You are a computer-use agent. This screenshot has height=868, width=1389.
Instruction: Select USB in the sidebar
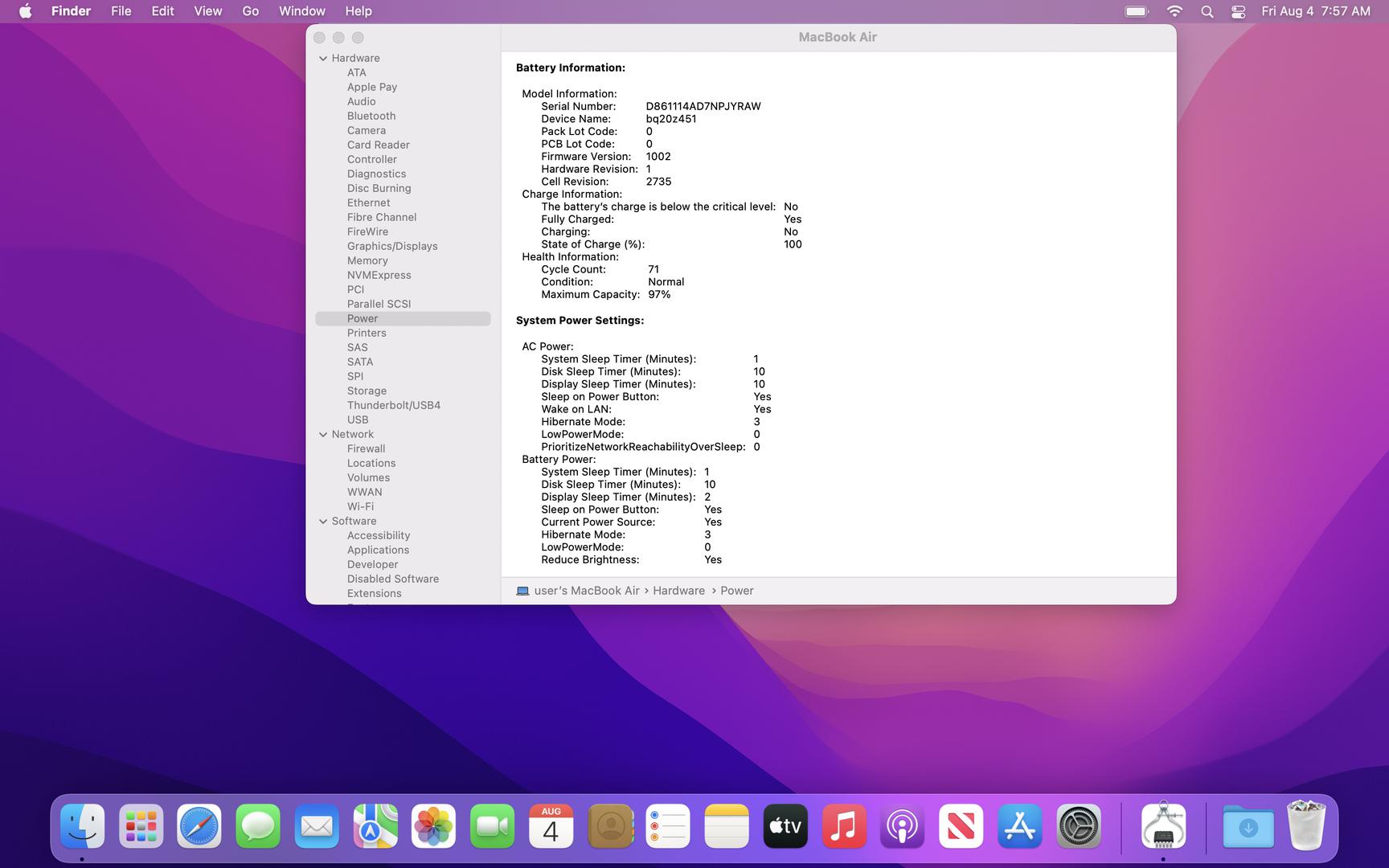(358, 420)
